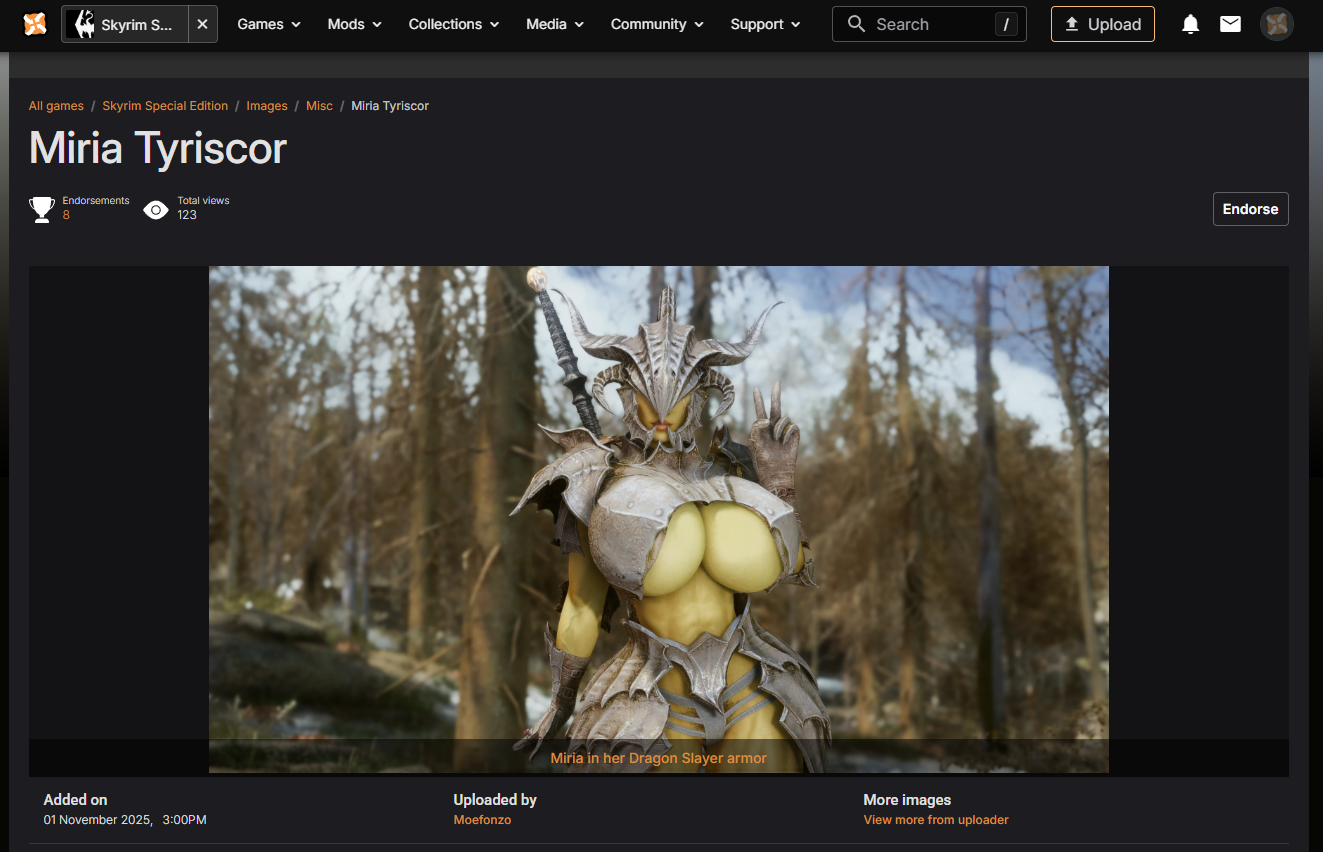Expand the Support menu
Viewport: 1323px width, 852px height.
click(765, 24)
